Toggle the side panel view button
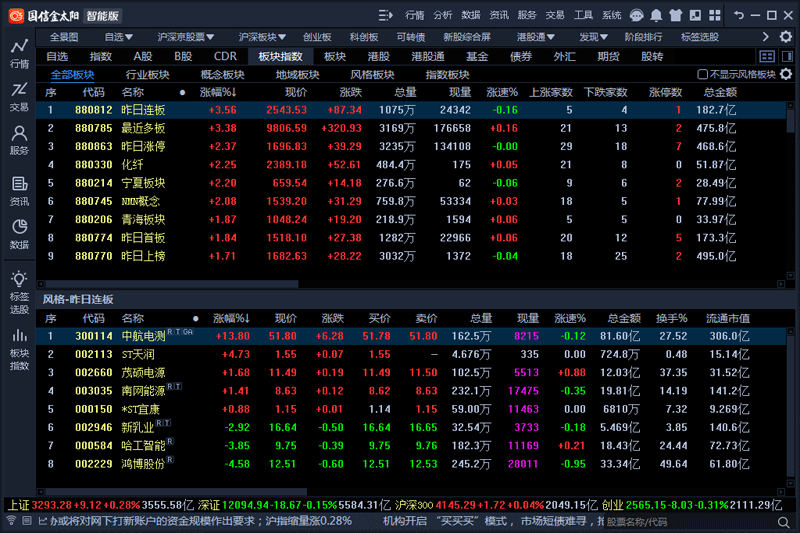 pos(787,56)
